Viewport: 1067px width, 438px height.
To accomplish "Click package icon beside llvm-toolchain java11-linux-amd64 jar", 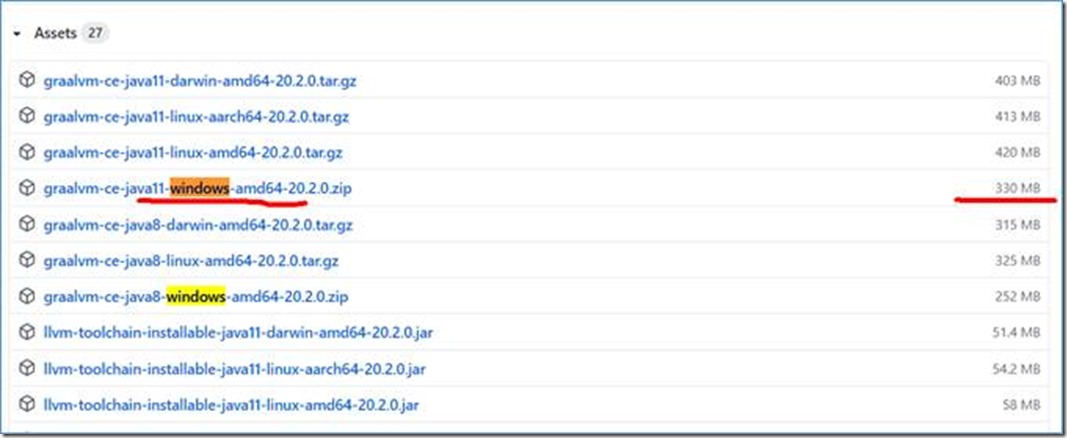I will [27, 405].
